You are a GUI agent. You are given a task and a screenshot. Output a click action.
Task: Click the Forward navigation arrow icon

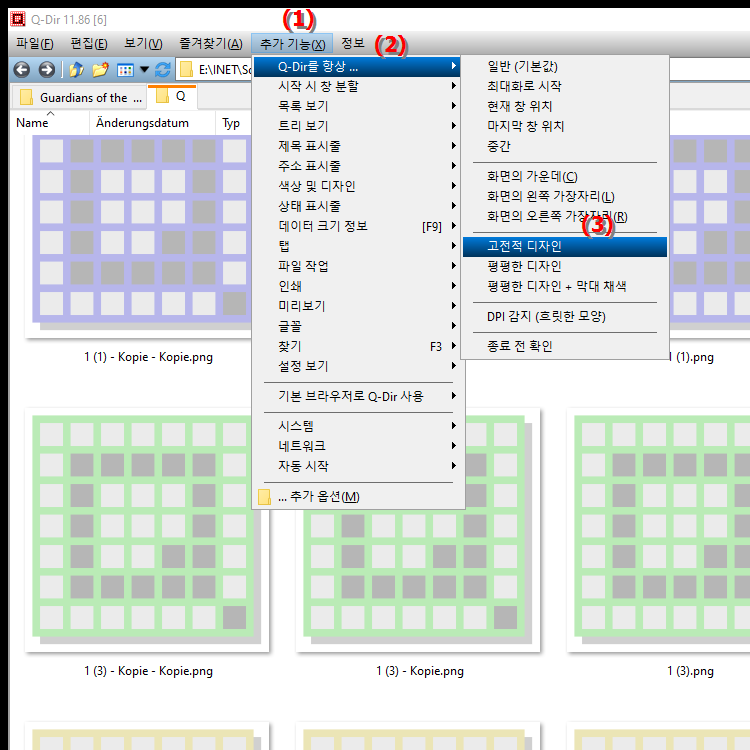47,70
